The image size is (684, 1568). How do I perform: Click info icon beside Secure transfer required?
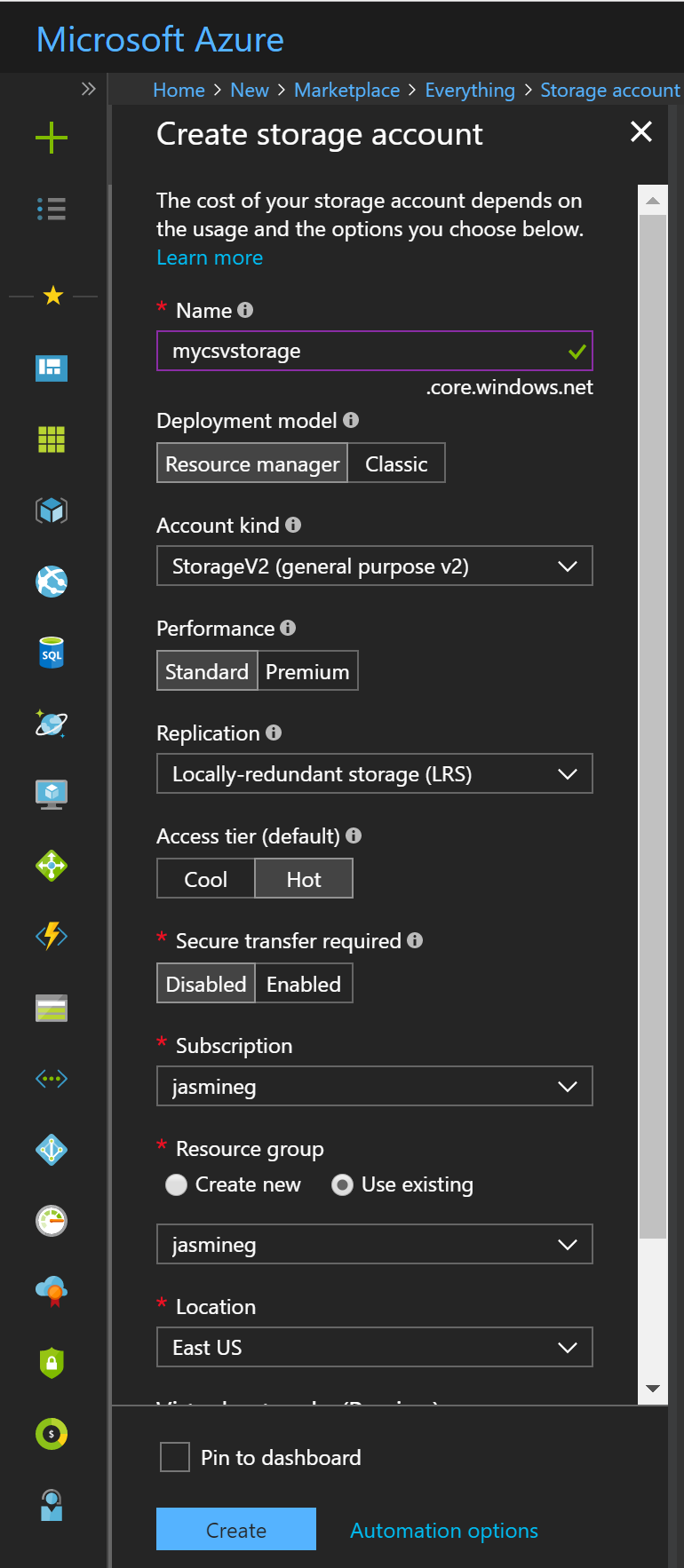tap(415, 940)
